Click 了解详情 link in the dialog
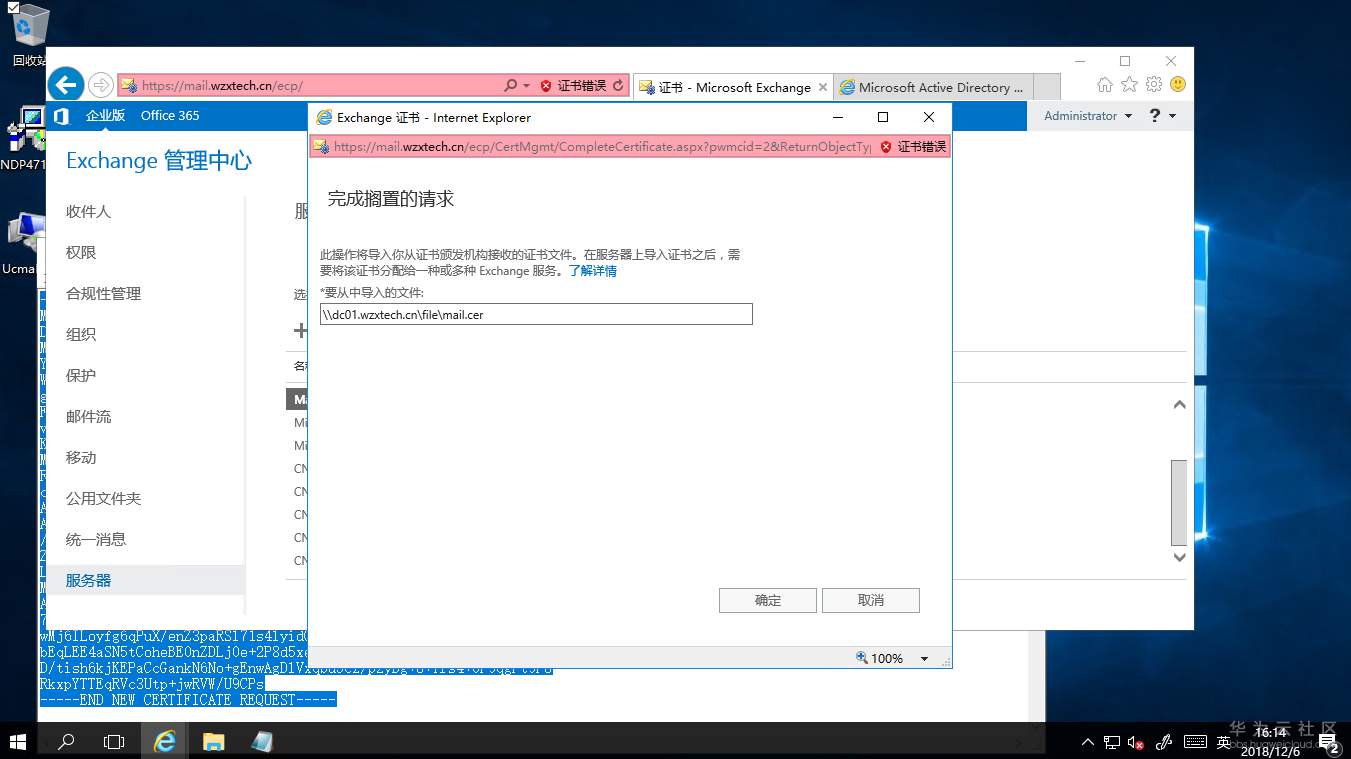1351x759 pixels. 592,270
